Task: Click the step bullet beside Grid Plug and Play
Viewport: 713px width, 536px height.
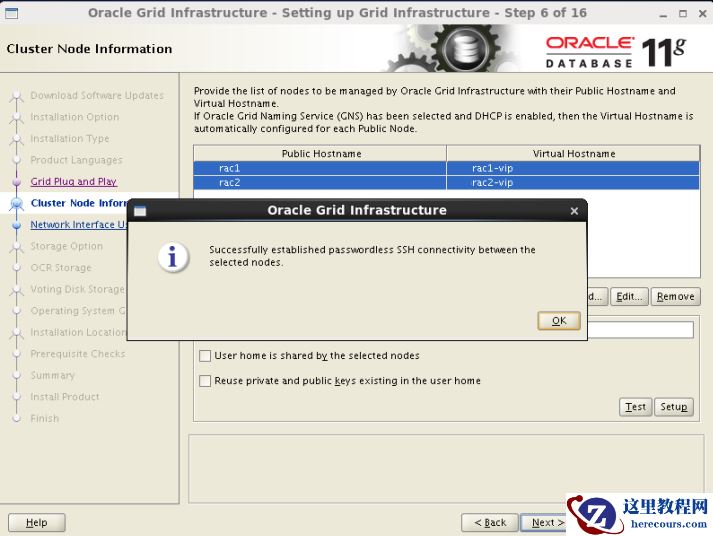Action: 17,182
